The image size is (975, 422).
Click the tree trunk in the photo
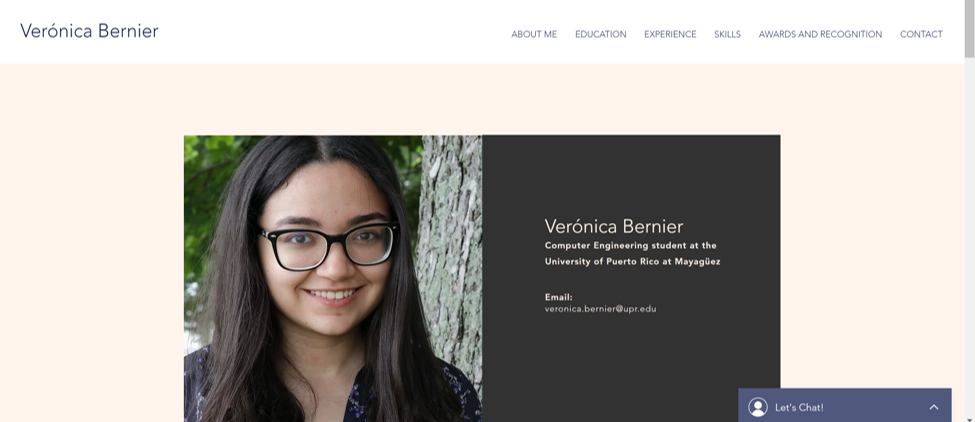point(451,249)
